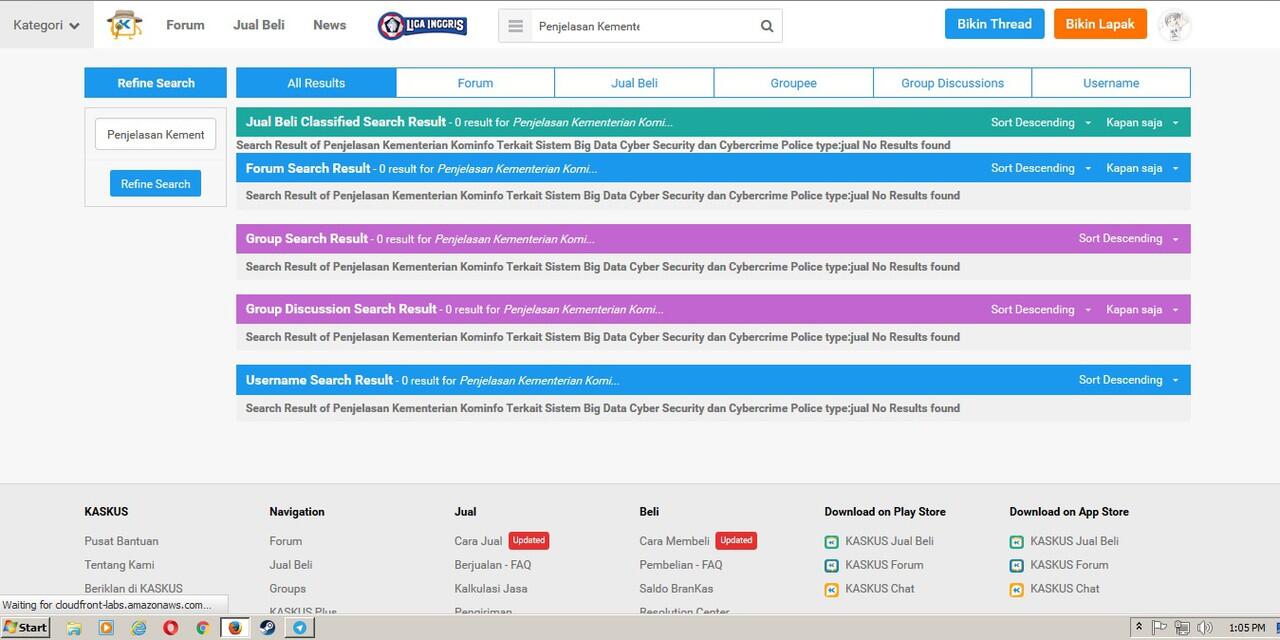
Task: Open Tentang Kami footer link
Action: point(119,565)
